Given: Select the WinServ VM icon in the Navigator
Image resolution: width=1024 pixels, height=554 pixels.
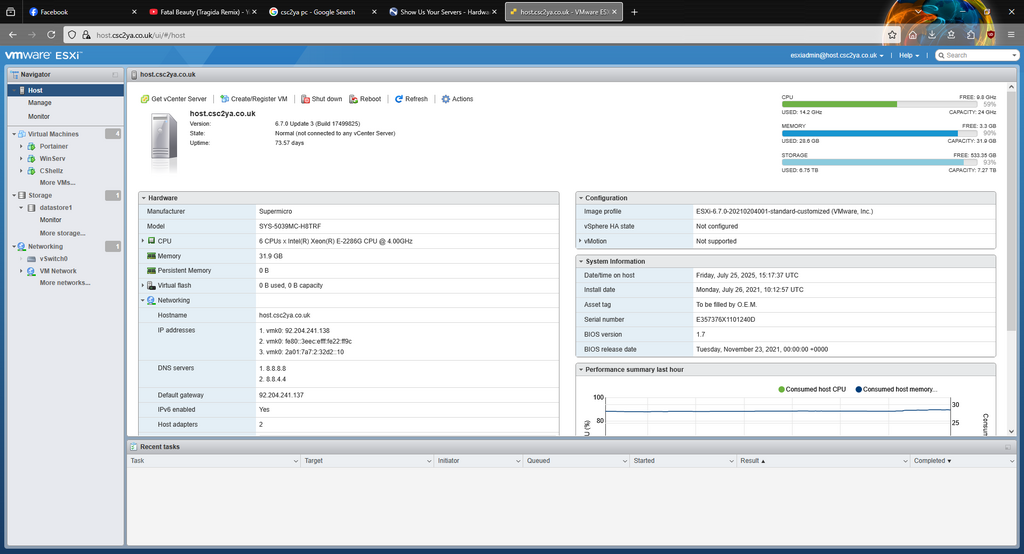Looking at the screenshot, I should point(31,159).
